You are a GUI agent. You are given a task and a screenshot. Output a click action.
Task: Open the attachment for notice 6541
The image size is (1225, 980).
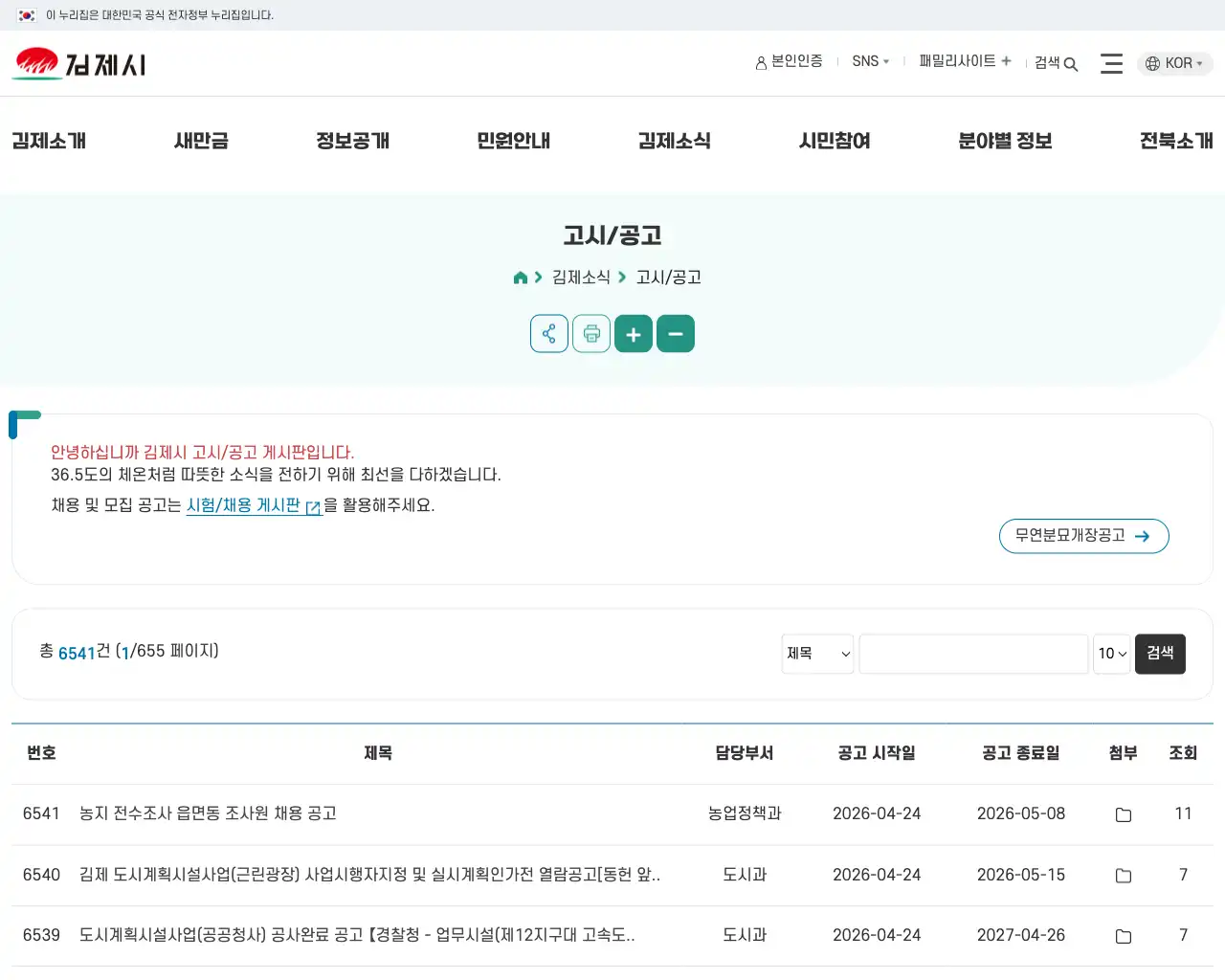tap(1122, 813)
